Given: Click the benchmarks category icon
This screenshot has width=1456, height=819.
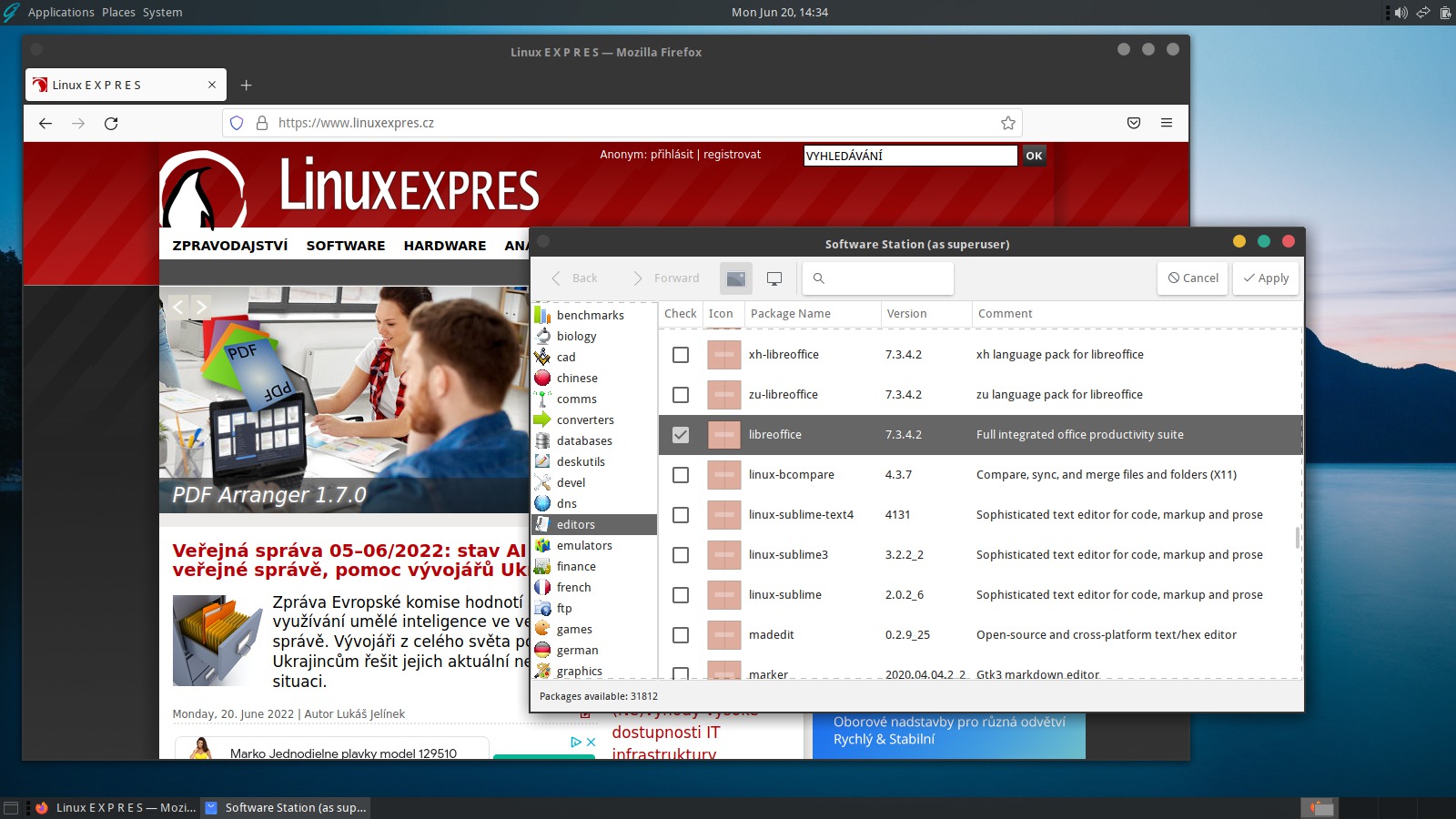Looking at the screenshot, I should click(542, 315).
